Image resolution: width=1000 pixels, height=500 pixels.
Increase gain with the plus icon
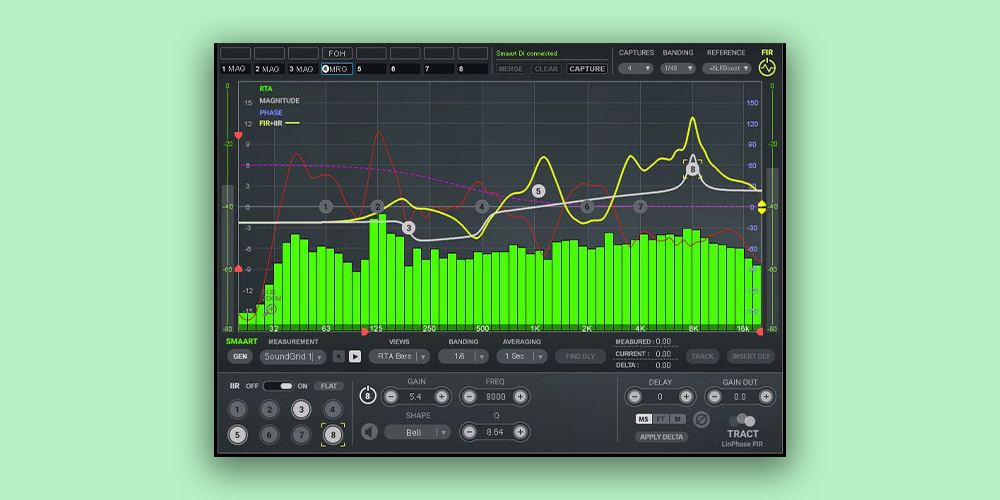tap(441, 397)
